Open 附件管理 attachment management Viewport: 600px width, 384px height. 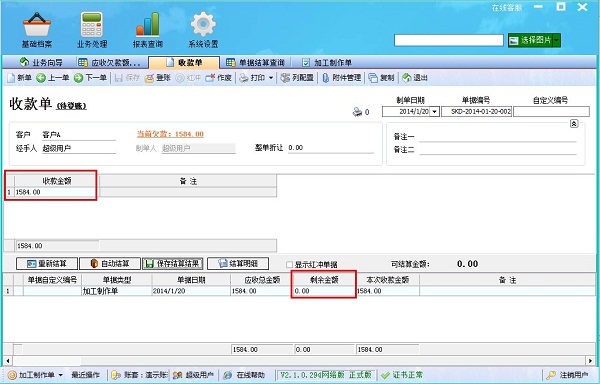(342, 78)
